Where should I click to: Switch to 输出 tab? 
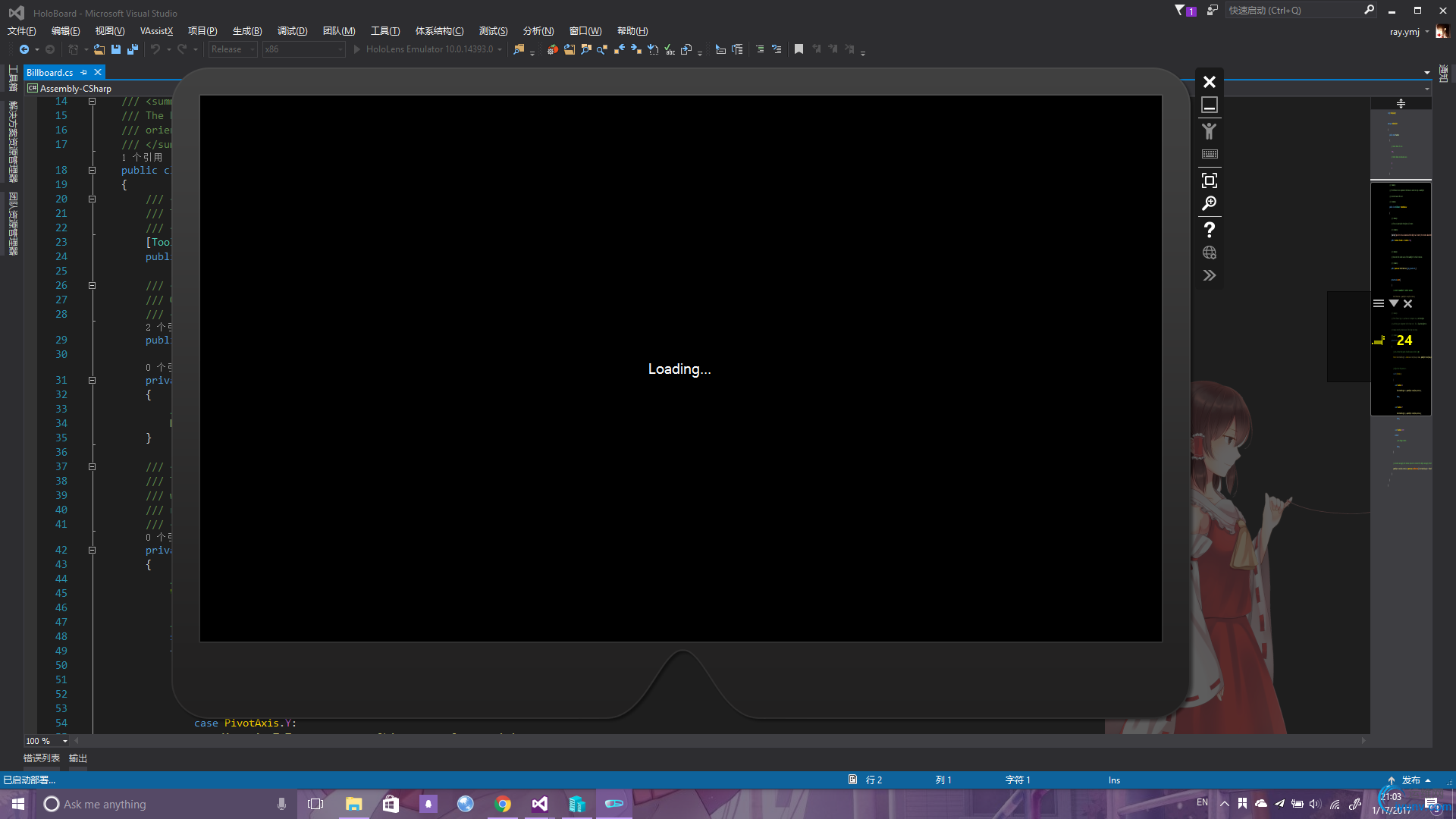click(78, 758)
